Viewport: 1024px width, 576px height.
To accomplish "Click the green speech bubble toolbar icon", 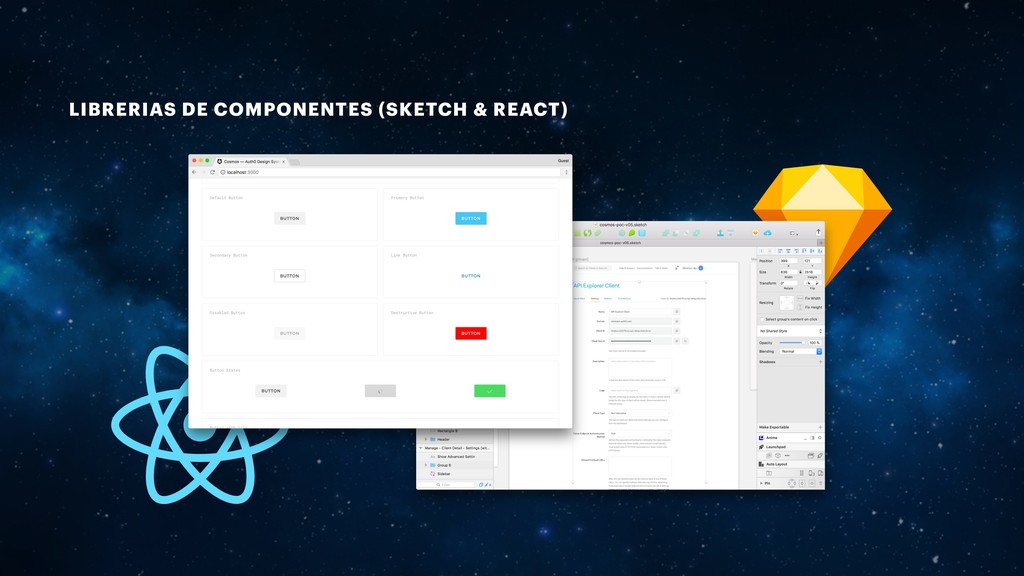I will 632,232.
